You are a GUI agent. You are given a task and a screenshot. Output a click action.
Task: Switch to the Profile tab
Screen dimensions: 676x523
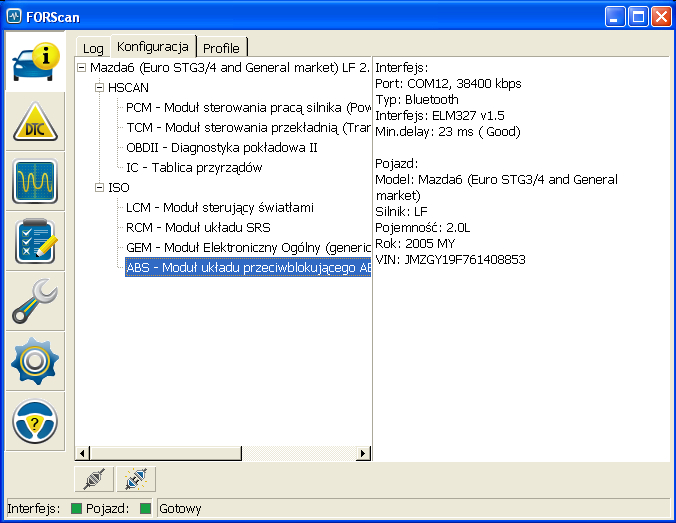point(221,48)
